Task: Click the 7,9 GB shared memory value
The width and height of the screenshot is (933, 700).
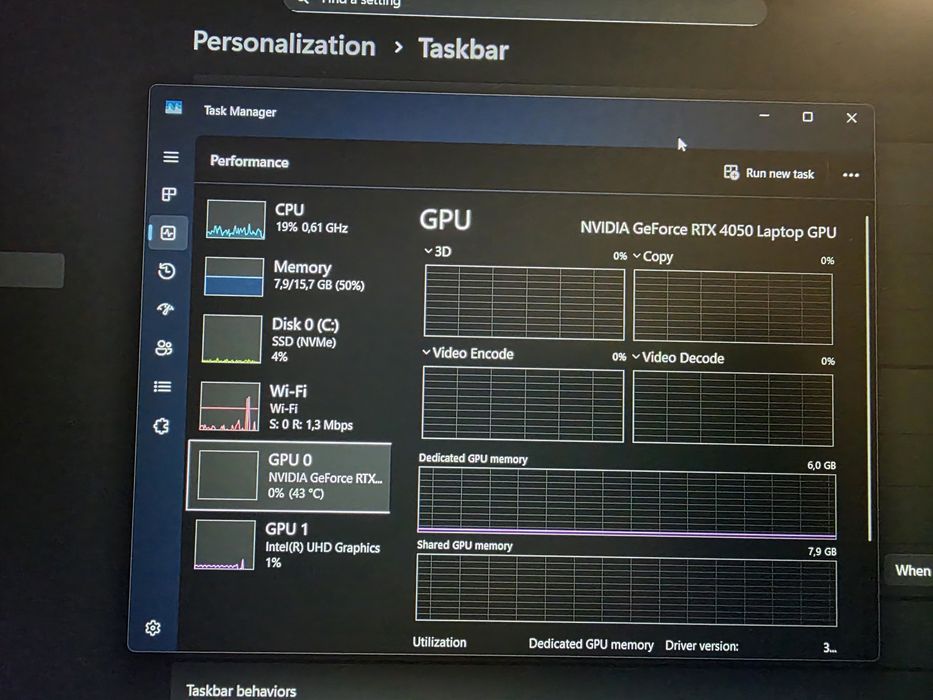Action: [822, 552]
